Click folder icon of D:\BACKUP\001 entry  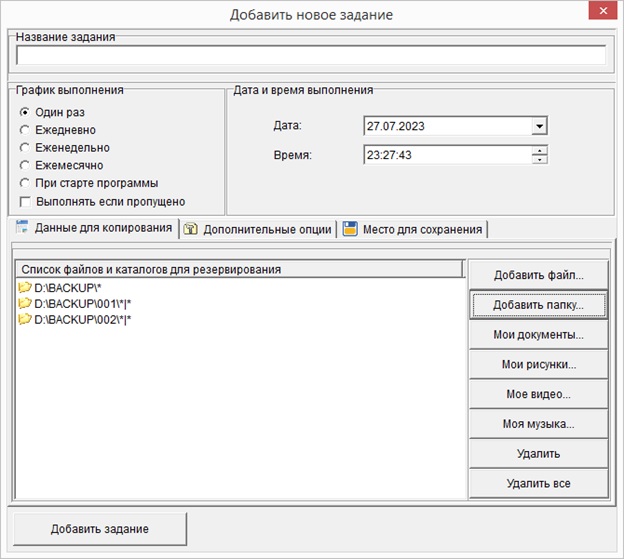[x=25, y=303]
